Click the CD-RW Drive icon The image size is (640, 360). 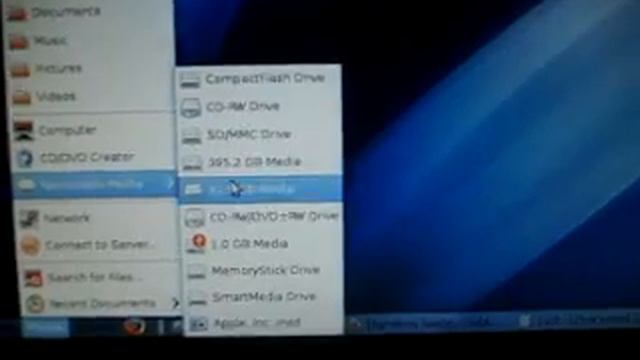191,108
